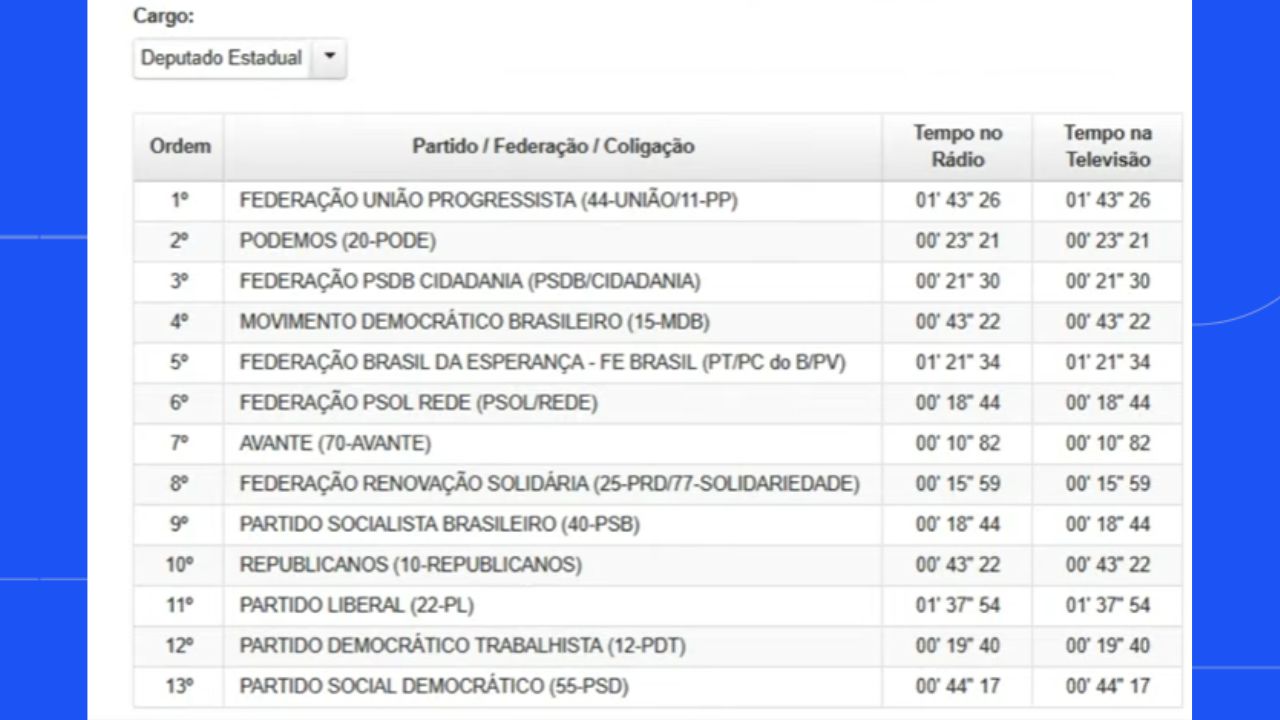The width and height of the screenshot is (1280, 720).
Task: Select the Federação Brasil da Esperança row
Action: [x=657, y=363]
